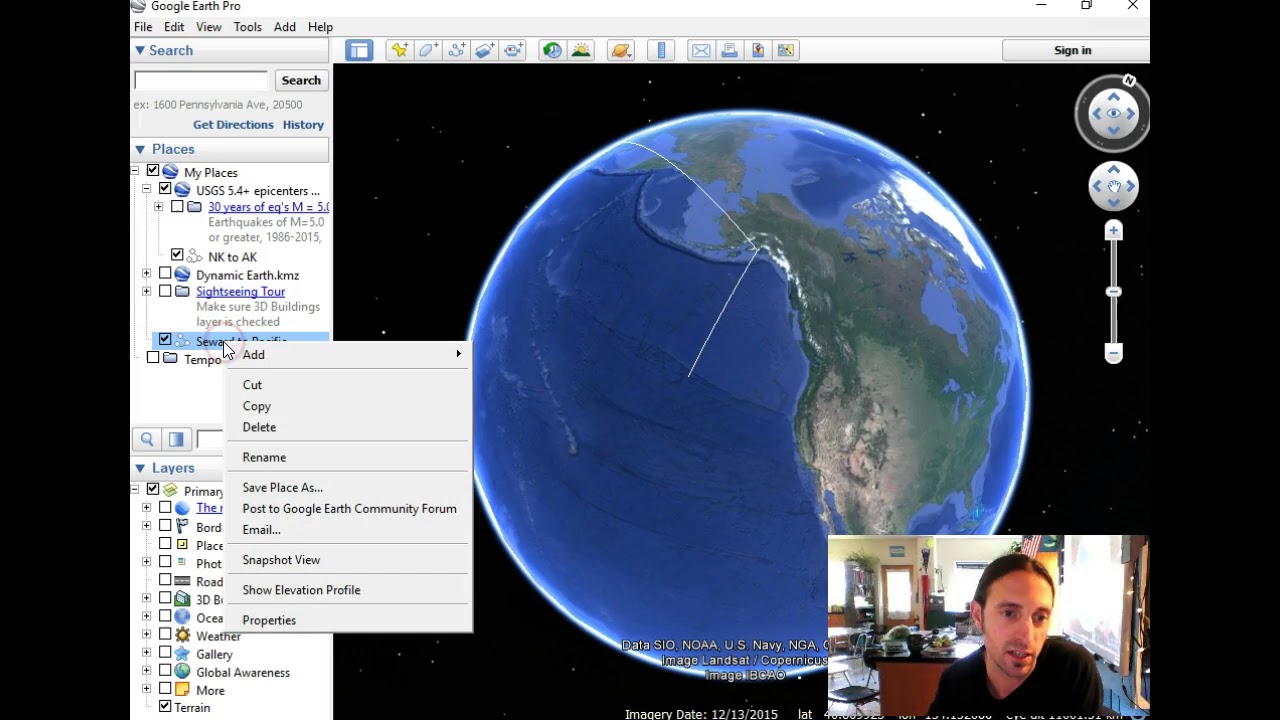Click the Add Placemark pushpin icon
Viewport: 1280px width, 720px height.
399,50
